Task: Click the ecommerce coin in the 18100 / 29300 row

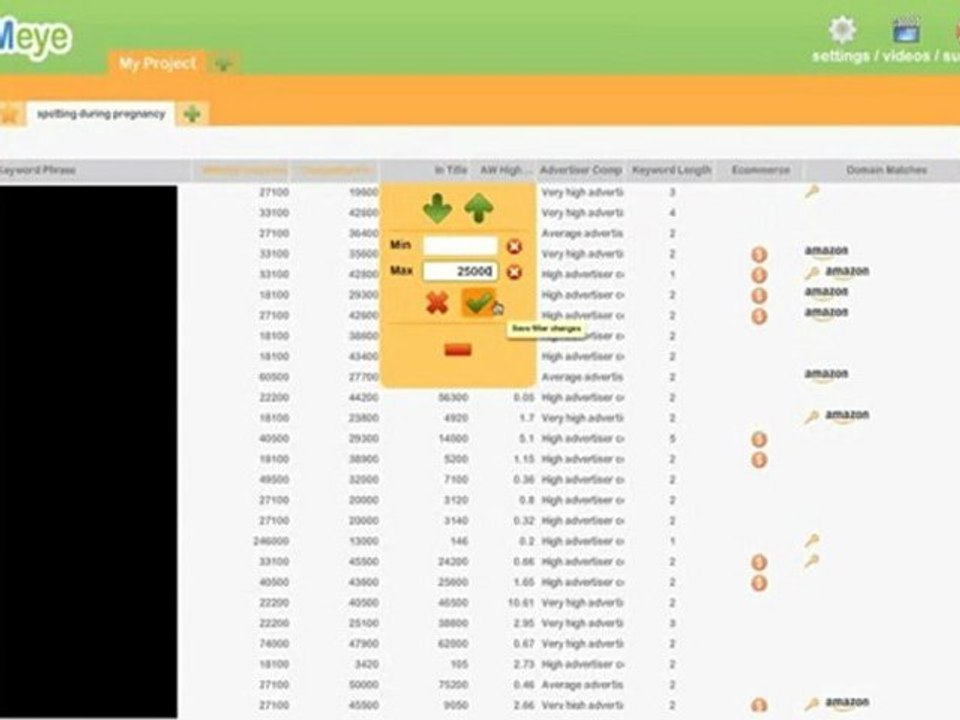Action: (759, 296)
